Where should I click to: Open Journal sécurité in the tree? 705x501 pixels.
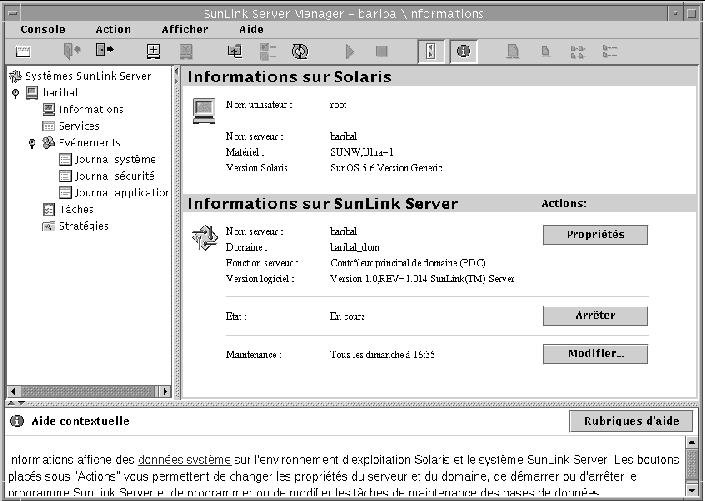[114, 176]
